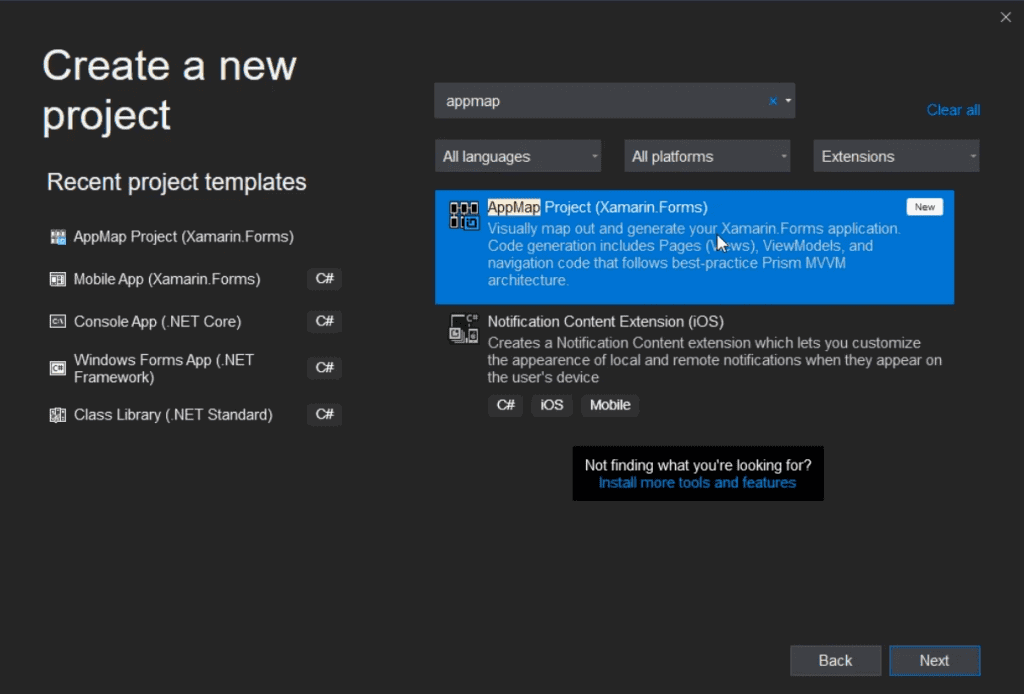Click the Clear all filters link
The image size is (1024, 694).
point(953,110)
